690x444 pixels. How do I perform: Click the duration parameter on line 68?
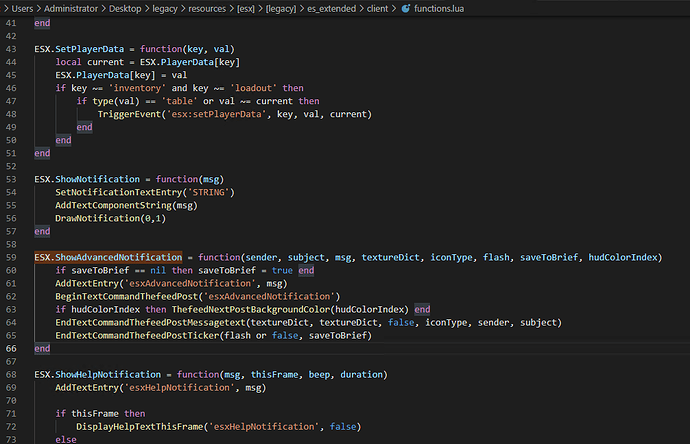tap(362, 374)
